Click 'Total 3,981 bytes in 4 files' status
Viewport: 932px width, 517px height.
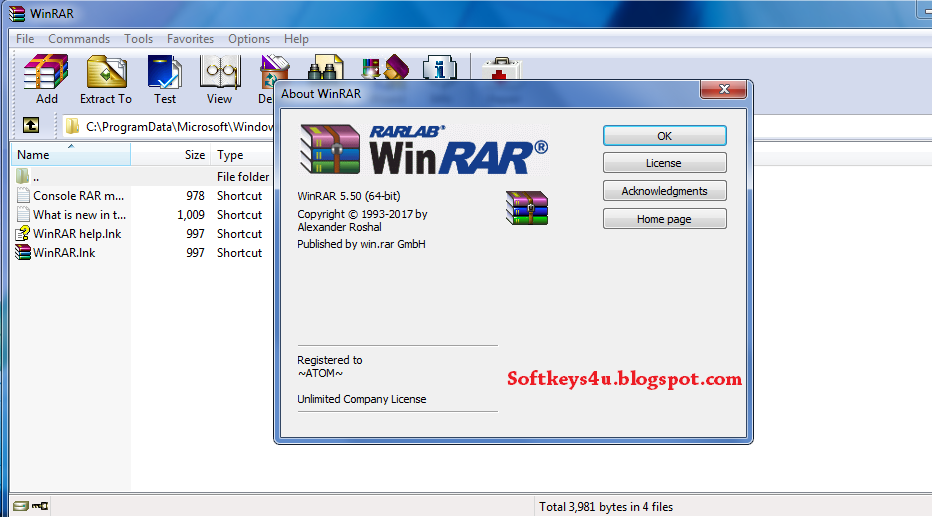click(606, 506)
